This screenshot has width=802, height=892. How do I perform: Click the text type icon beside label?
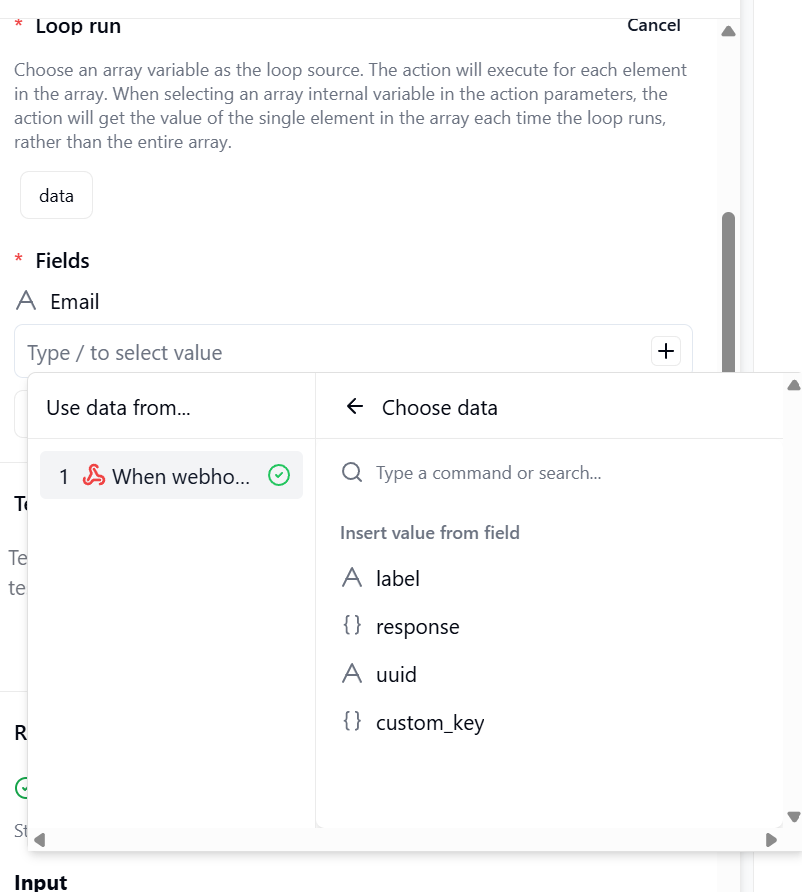click(352, 578)
